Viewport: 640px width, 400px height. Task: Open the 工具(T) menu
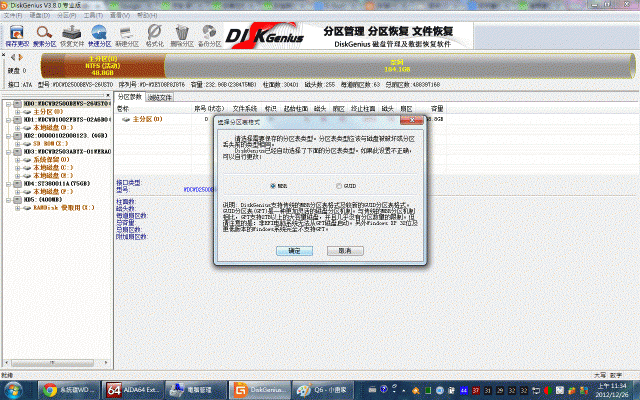(x=93, y=15)
